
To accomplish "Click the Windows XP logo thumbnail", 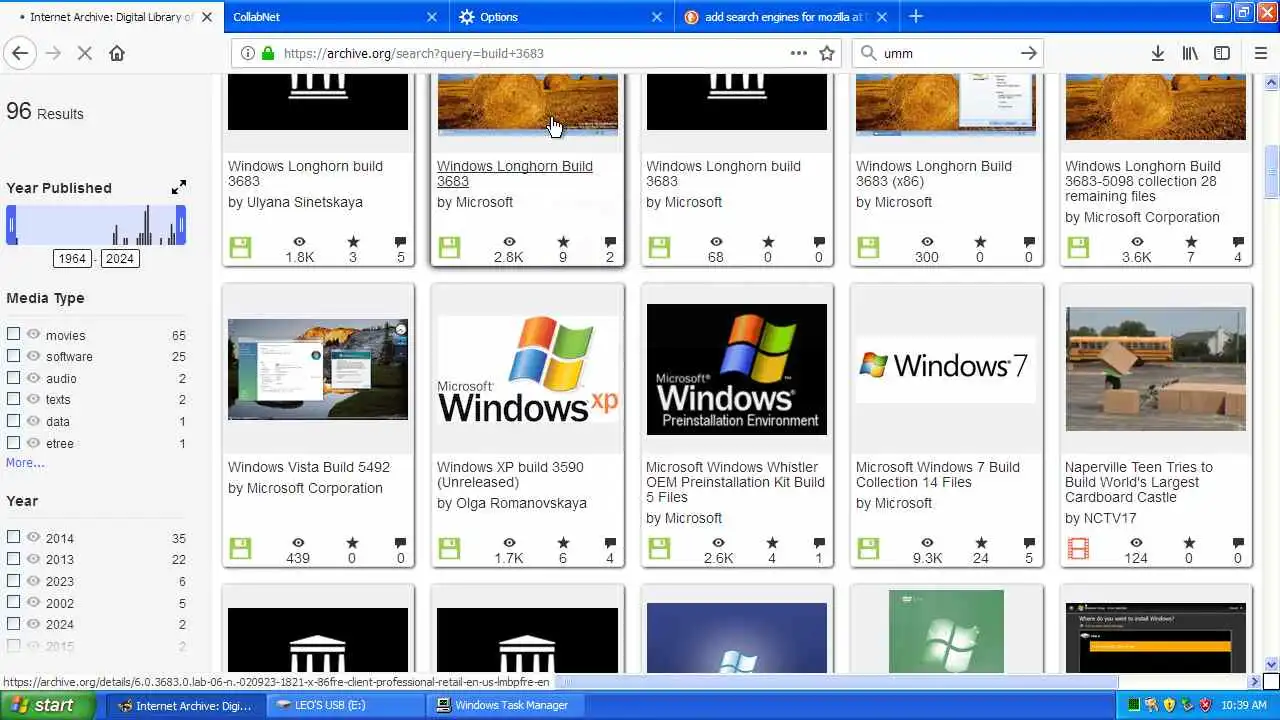I will click(x=528, y=369).
